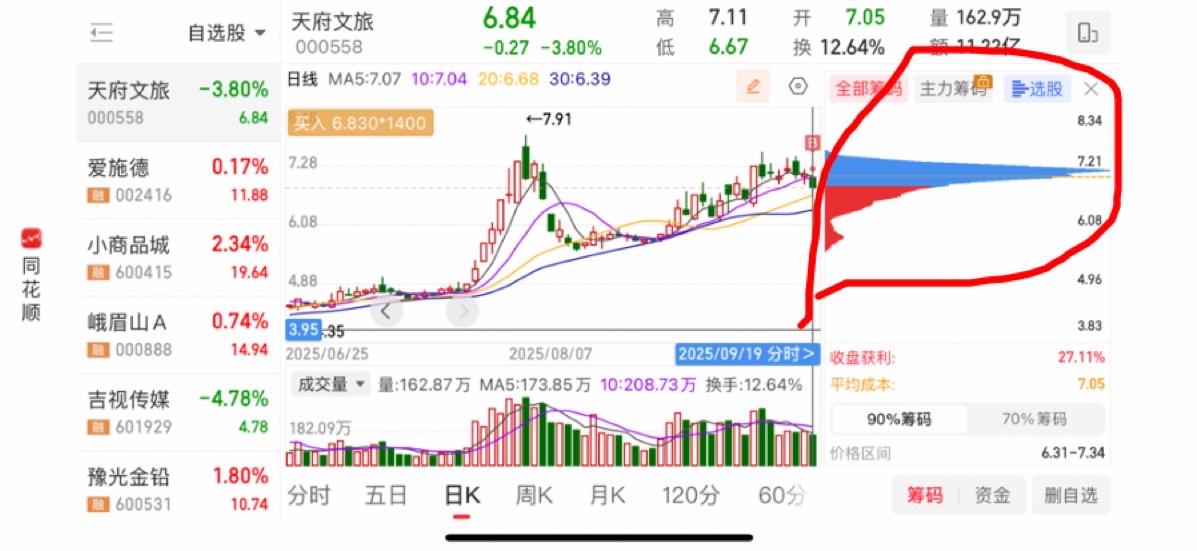Close the chip distribution panel
Viewport: 1197px width, 551px height.
pyautogui.click(x=1092, y=89)
